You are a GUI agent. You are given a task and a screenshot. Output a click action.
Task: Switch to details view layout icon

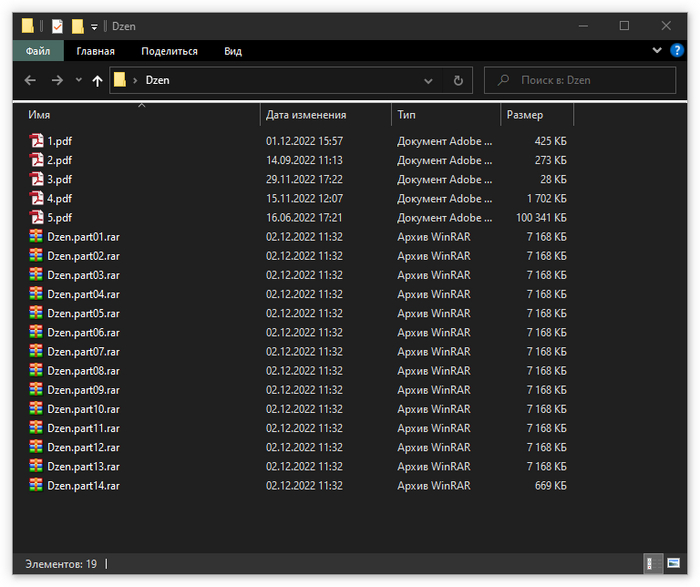click(x=650, y=564)
